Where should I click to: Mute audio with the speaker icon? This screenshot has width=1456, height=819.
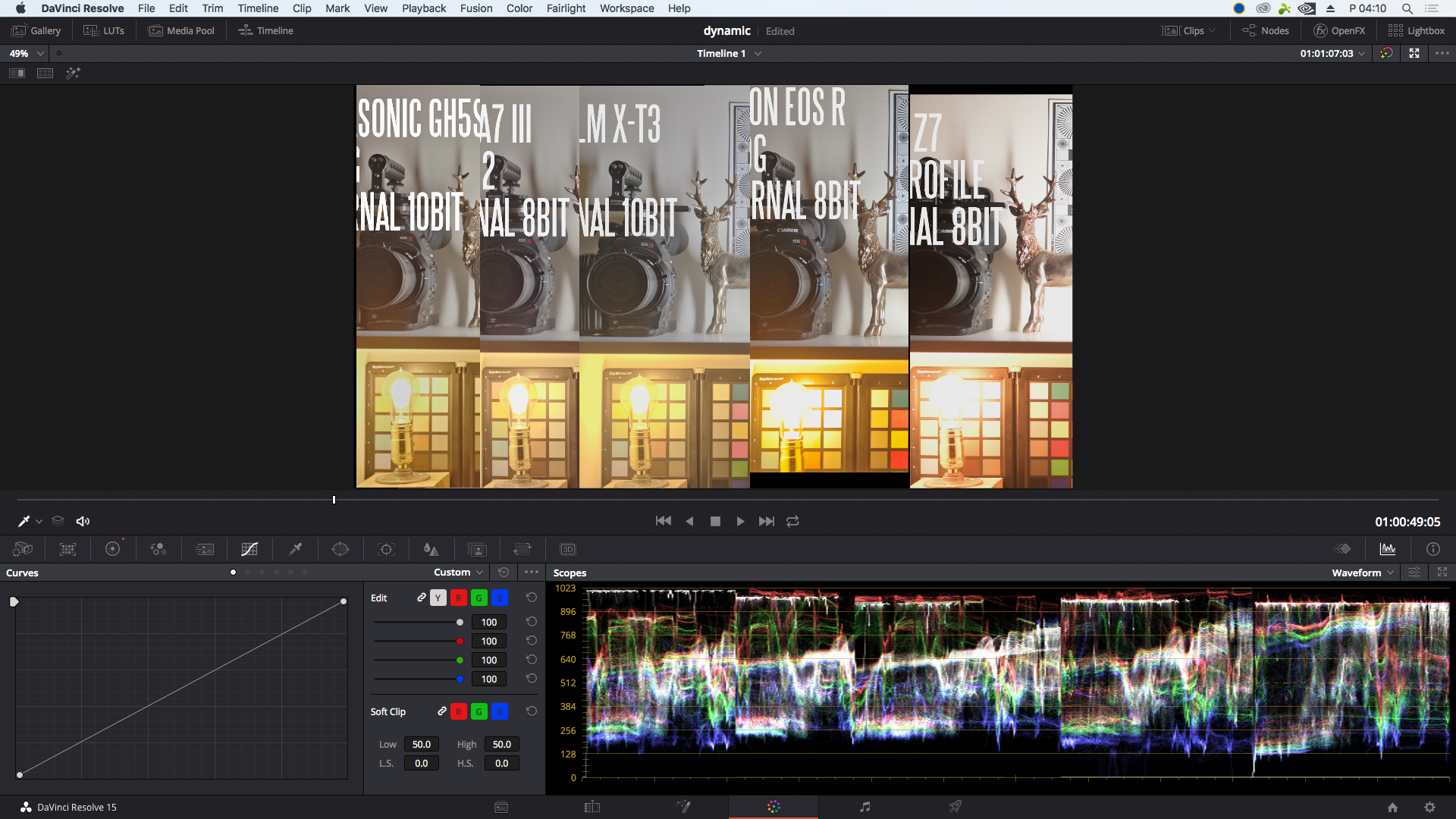[x=83, y=521]
